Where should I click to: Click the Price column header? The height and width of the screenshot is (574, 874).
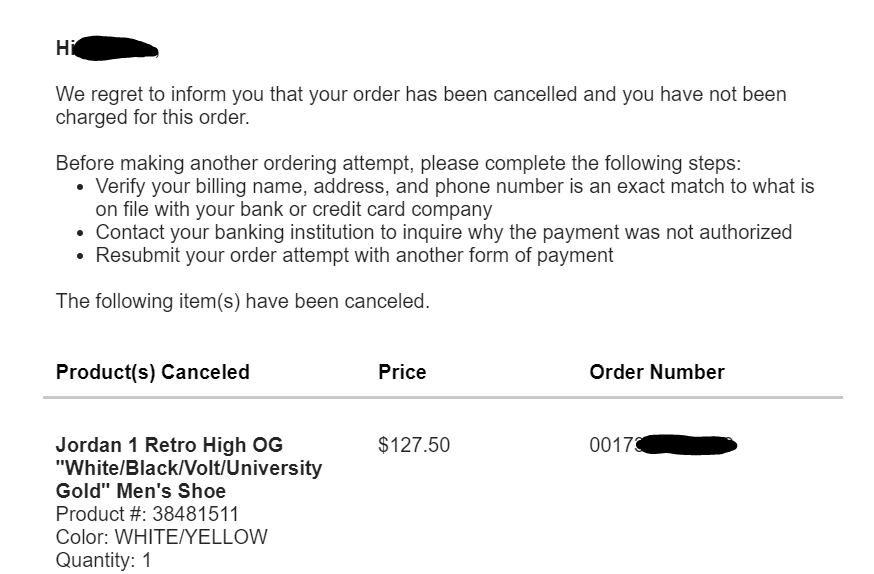(x=402, y=372)
